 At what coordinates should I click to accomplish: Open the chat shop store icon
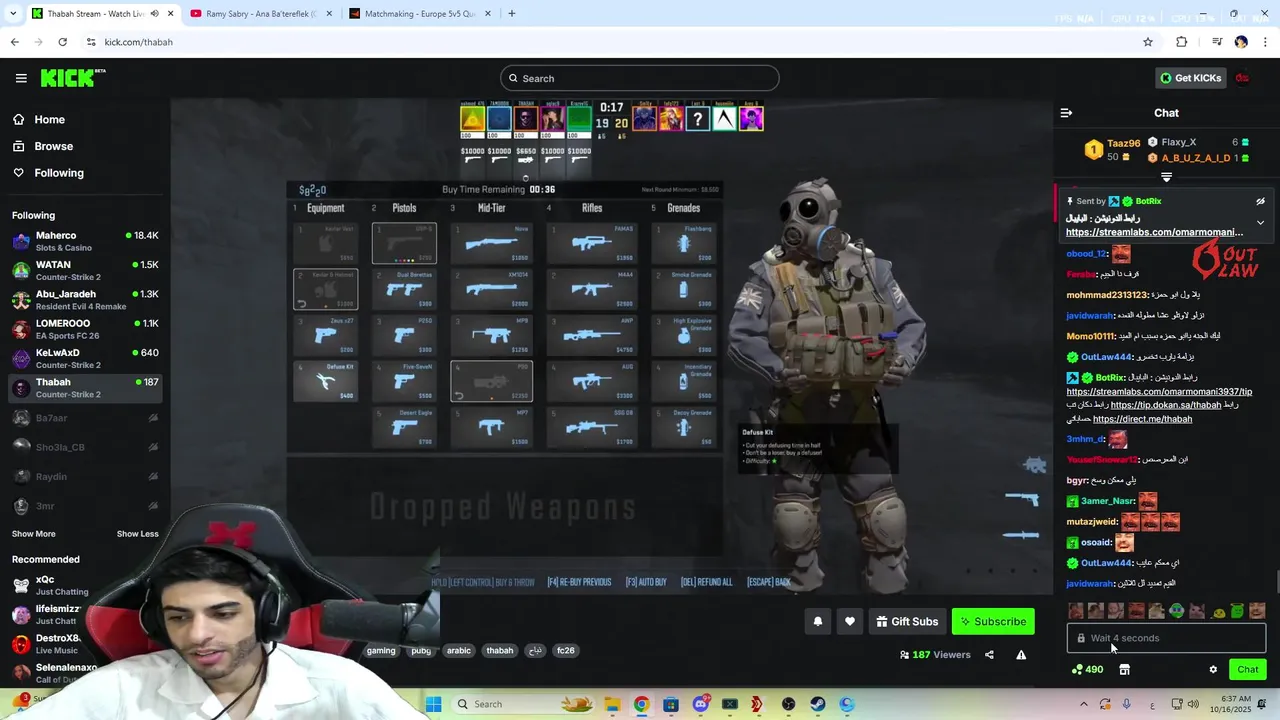(x=1124, y=669)
